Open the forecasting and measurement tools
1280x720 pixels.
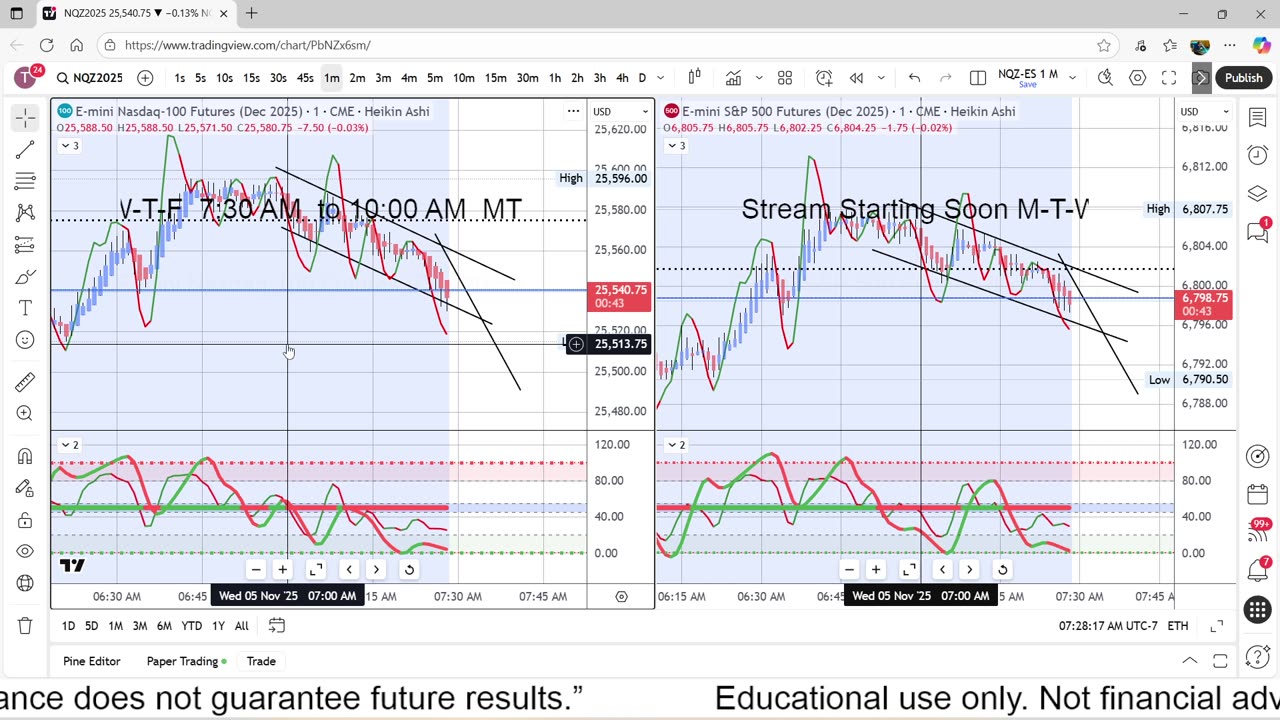pyautogui.click(x=25, y=245)
